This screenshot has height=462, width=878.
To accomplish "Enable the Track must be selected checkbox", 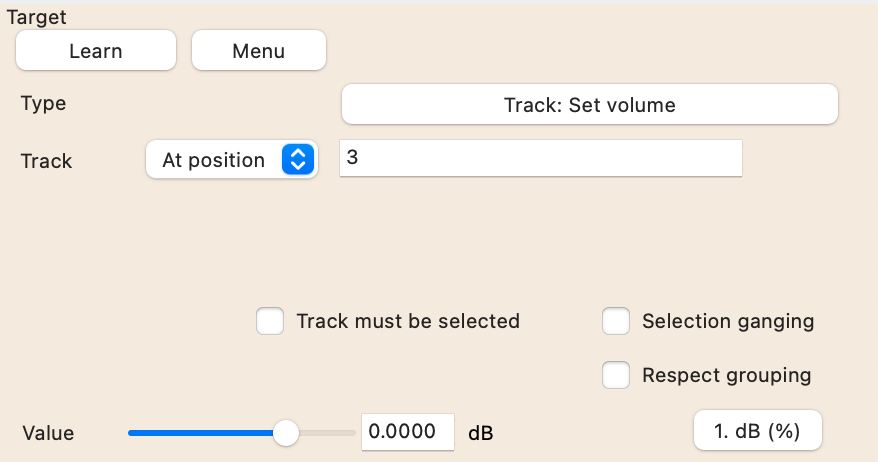I will click(270, 321).
